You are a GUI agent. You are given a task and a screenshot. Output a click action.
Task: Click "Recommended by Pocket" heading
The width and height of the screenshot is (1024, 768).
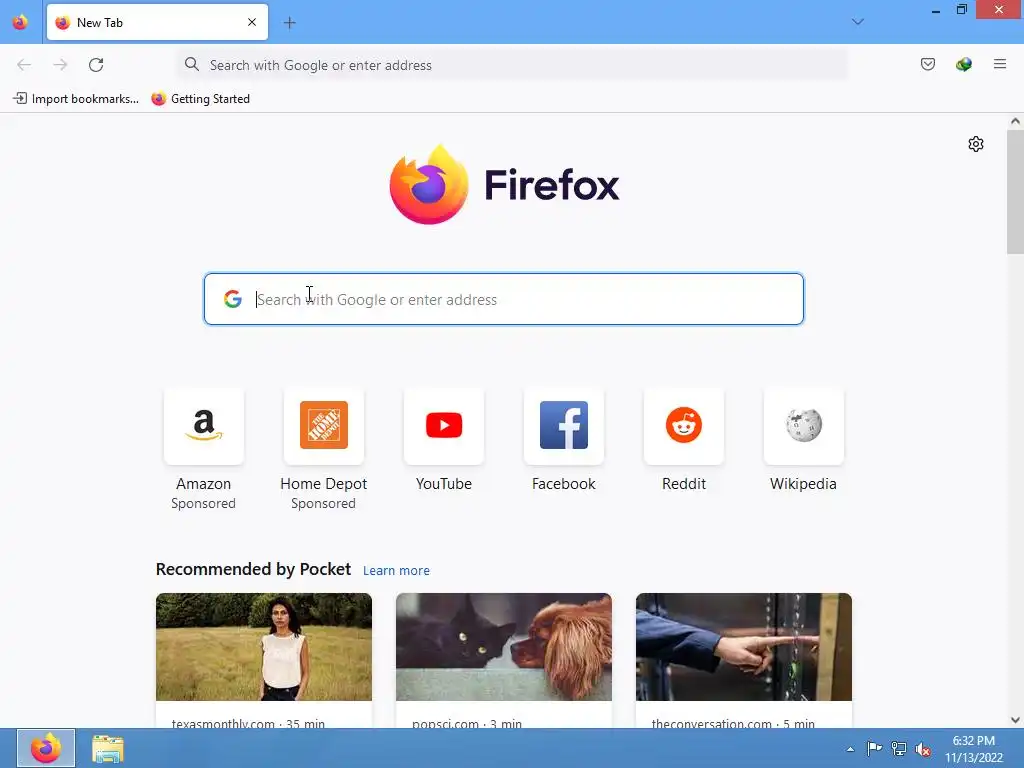(x=253, y=569)
